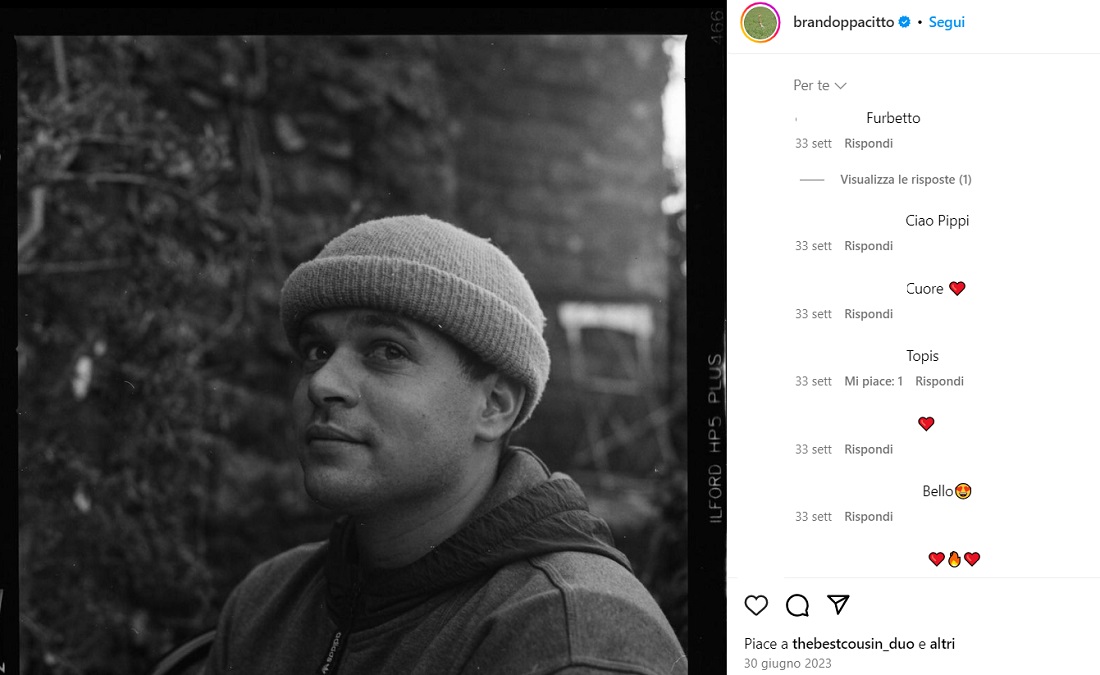Image resolution: width=1100 pixels, height=675 pixels.
Task: Click the red heart emoji in the Cuore comment
Action: click(958, 288)
